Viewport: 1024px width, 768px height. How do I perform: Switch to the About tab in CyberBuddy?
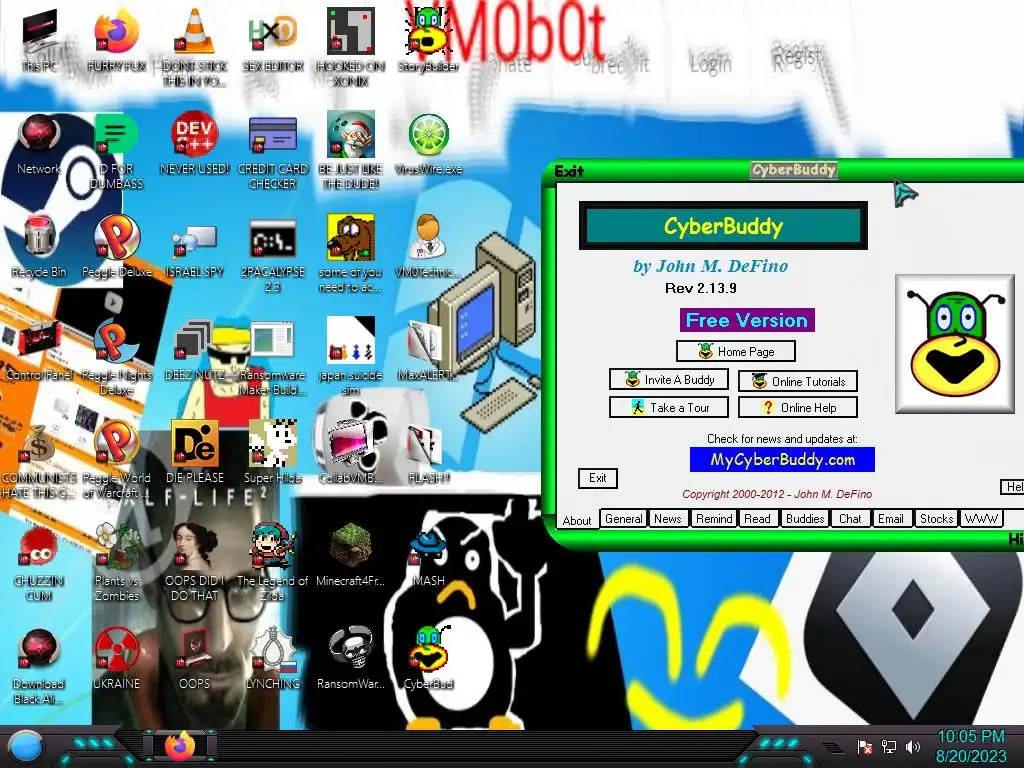pos(577,520)
